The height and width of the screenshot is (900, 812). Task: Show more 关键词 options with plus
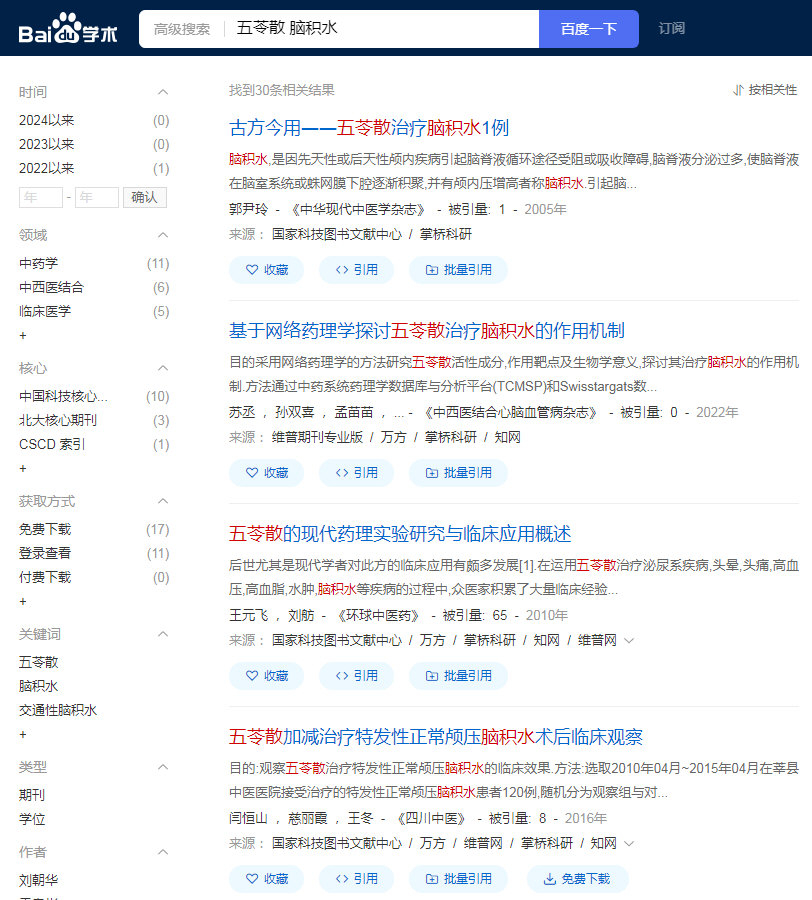[23, 734]
